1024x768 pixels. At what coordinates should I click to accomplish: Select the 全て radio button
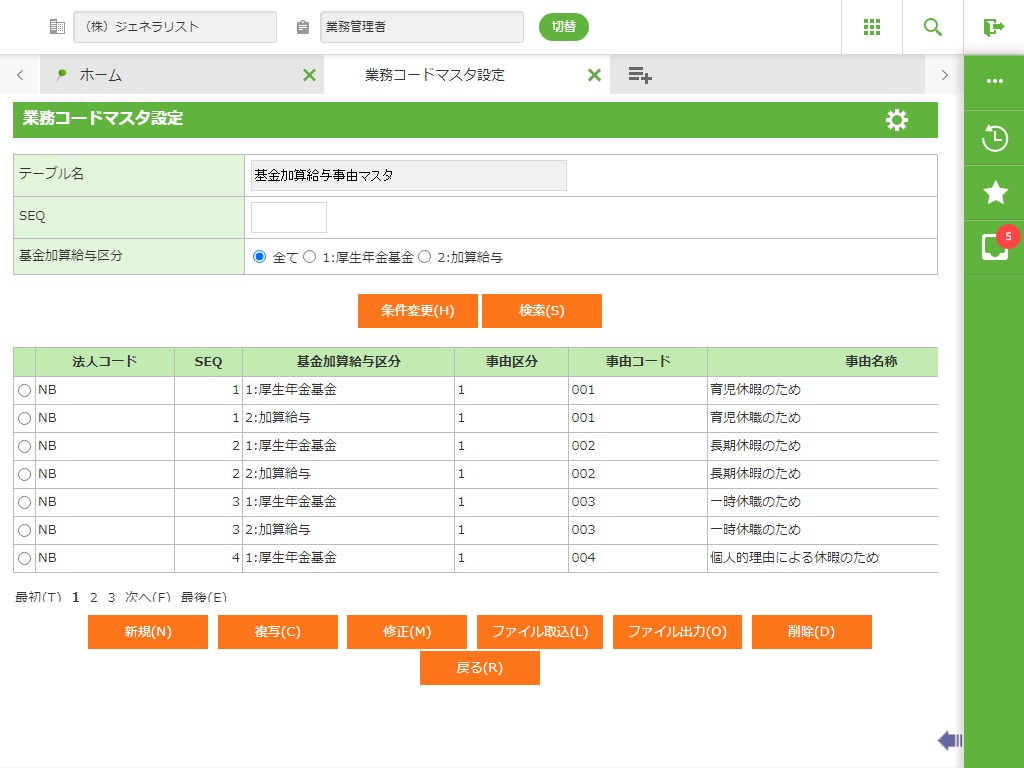click(260, 257)
